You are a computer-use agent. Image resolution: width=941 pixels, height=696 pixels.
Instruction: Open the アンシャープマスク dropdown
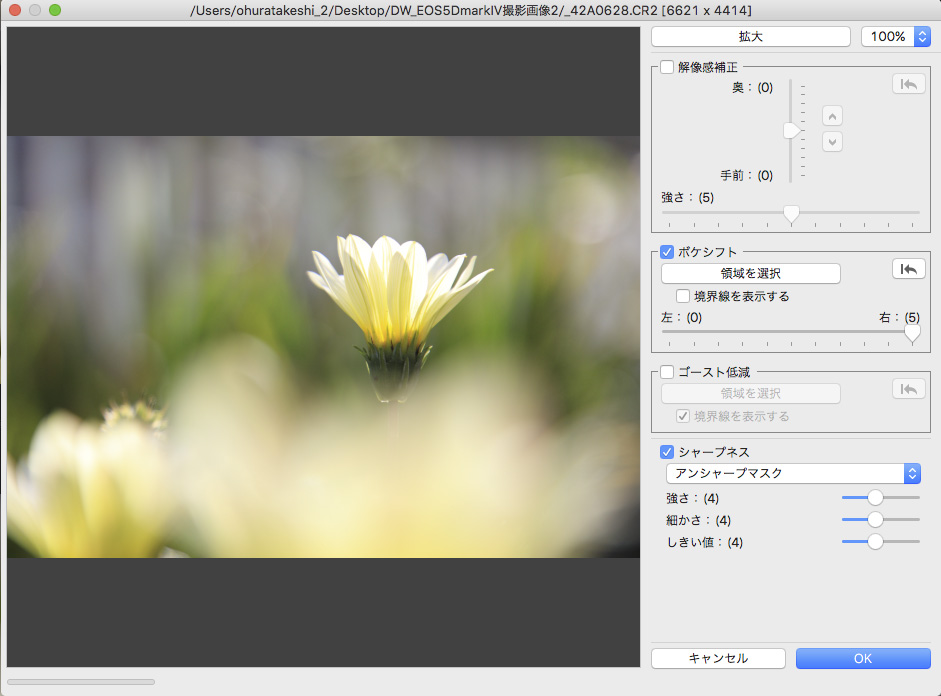[793, 473]
